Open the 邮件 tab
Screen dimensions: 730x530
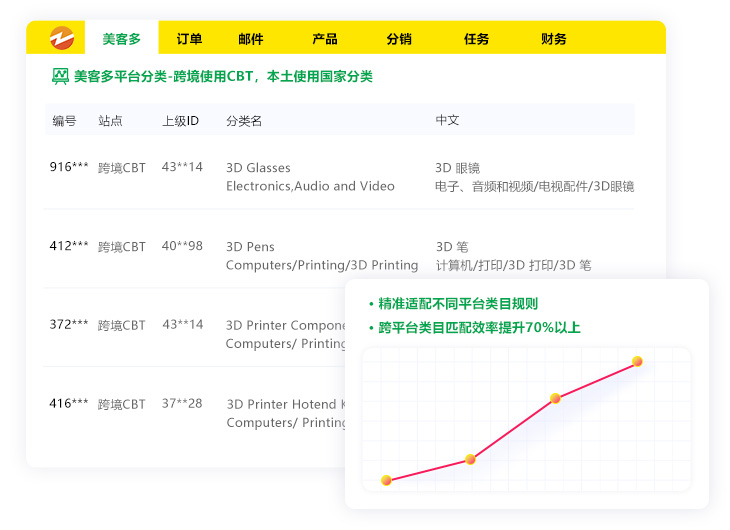251,39
